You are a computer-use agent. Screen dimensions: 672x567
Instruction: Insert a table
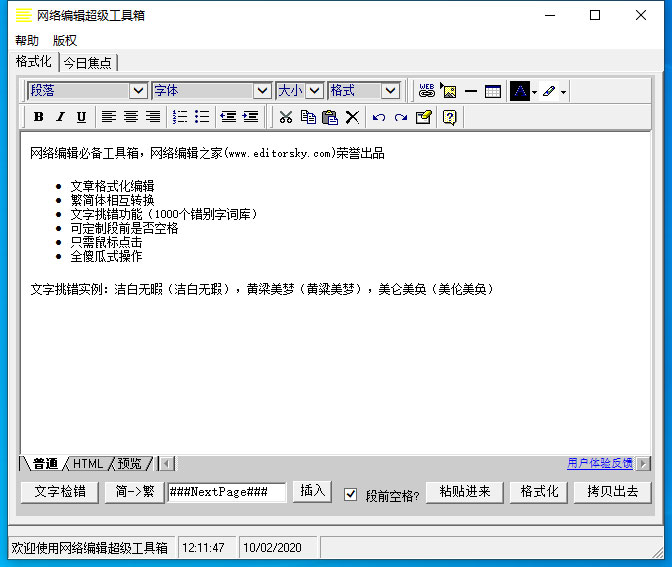pos(493,91)
